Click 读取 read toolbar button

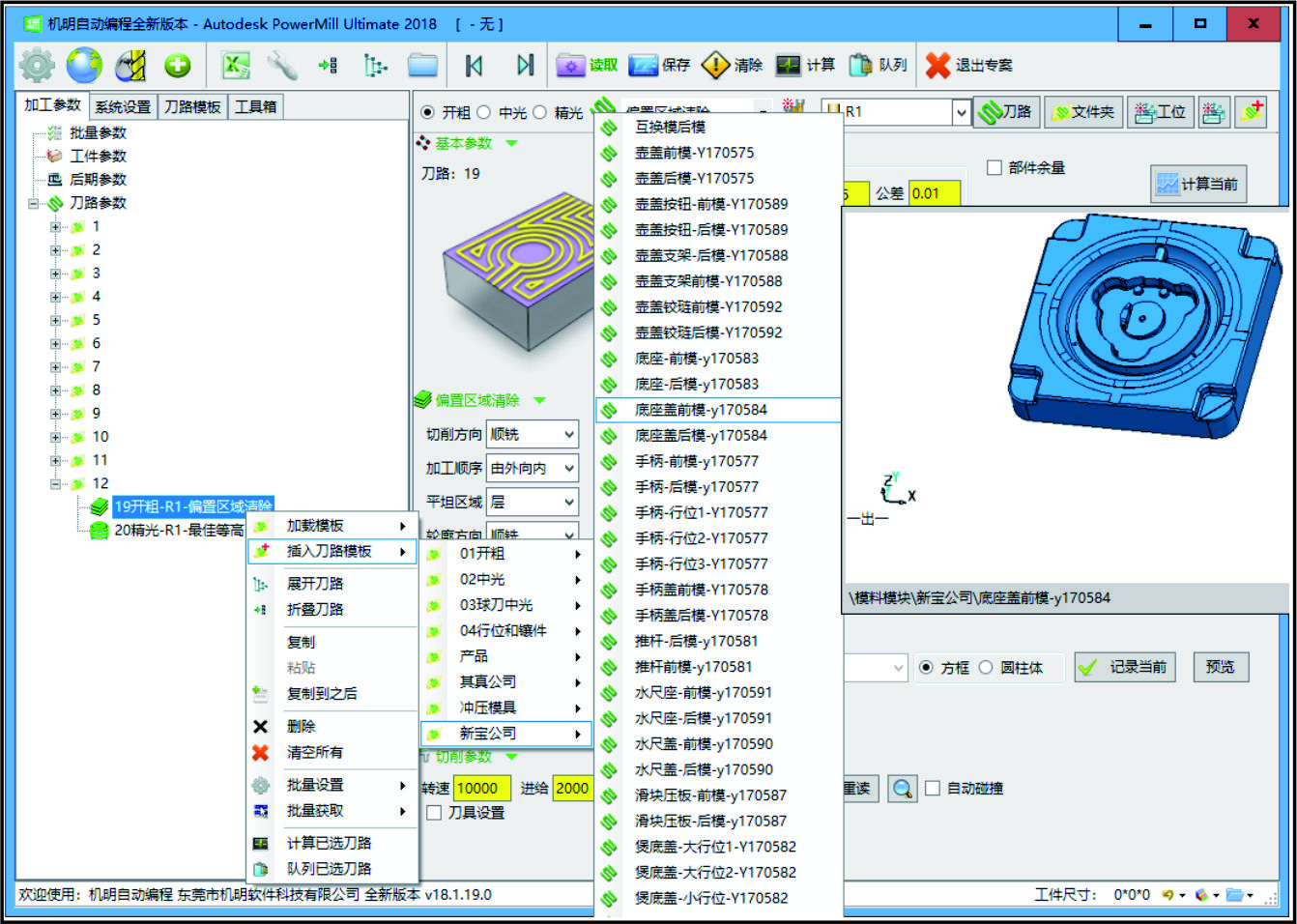pos(587,65)
